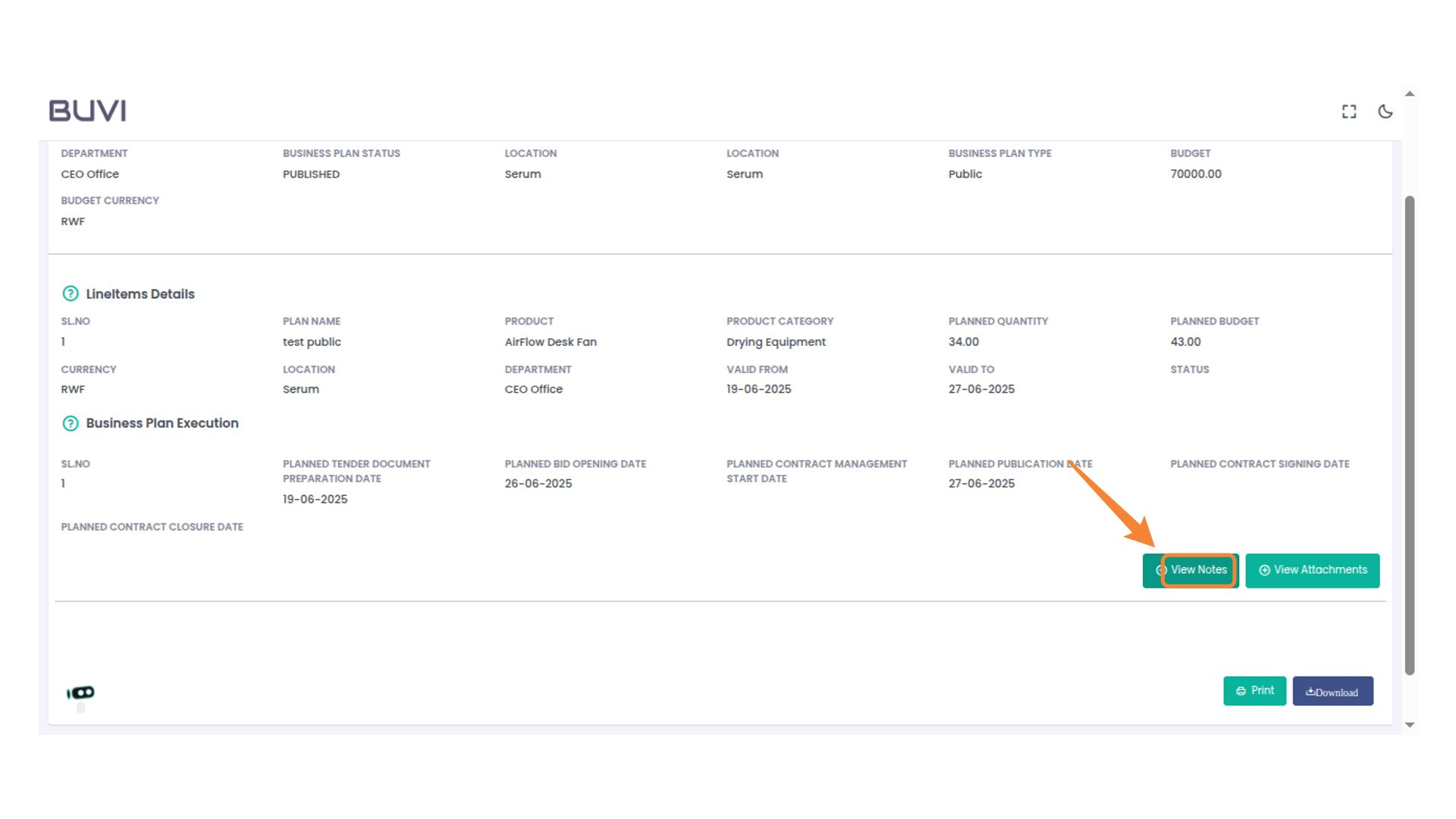Viewport: 1456px width, 819px height.
Task: Click the BUSINESS PLAN STATUS value 'PUBLISHED'
Action: 311,174
